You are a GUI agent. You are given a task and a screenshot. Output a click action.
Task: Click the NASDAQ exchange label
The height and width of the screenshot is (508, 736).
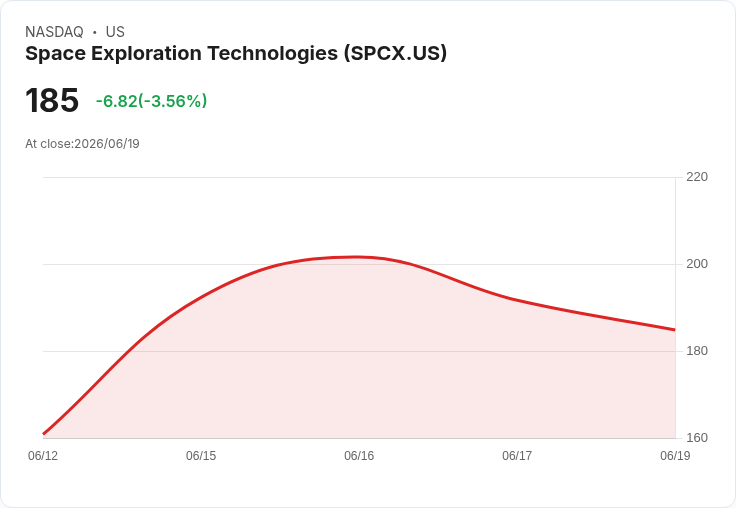click(x=54, y=32)
